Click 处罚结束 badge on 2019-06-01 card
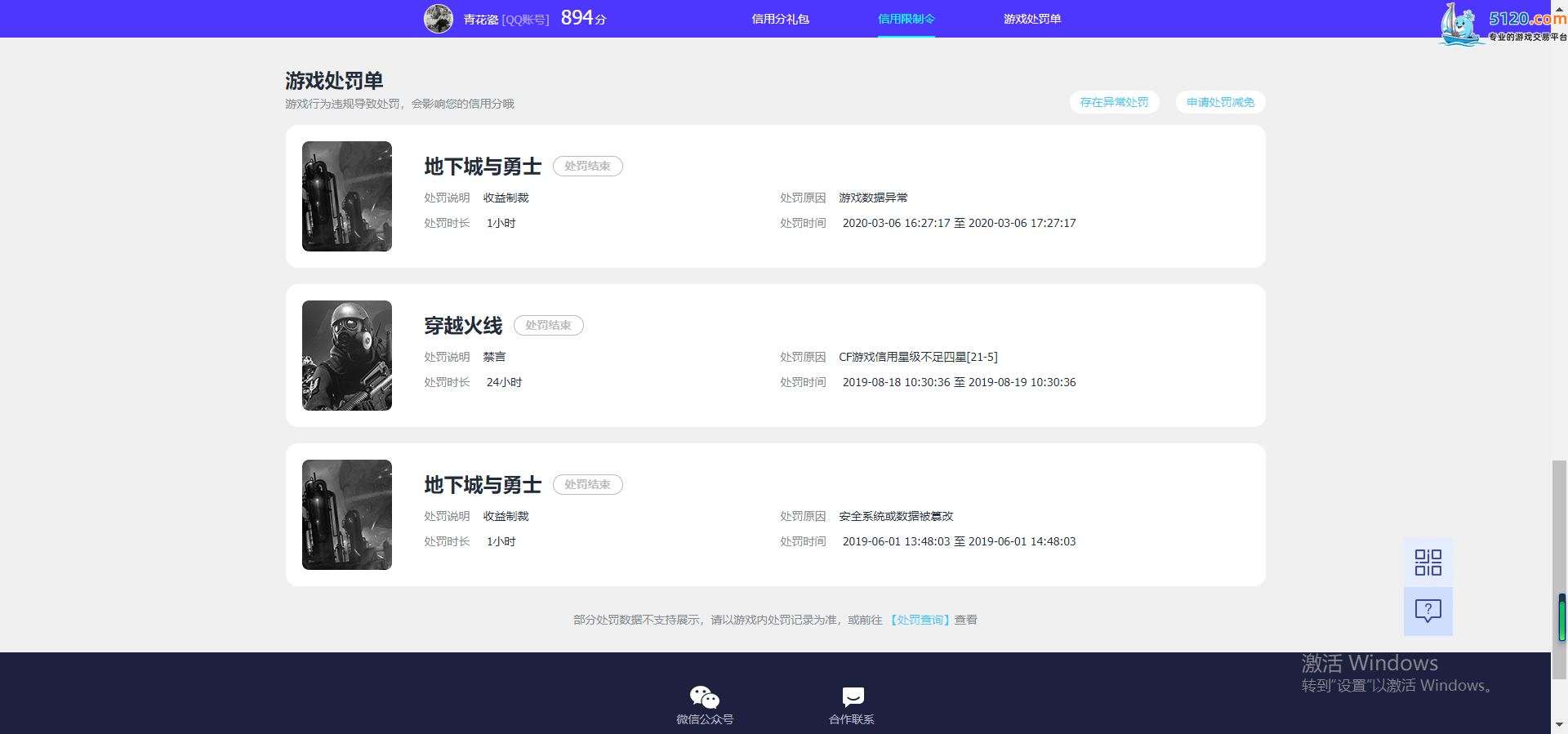 (588, 484)
